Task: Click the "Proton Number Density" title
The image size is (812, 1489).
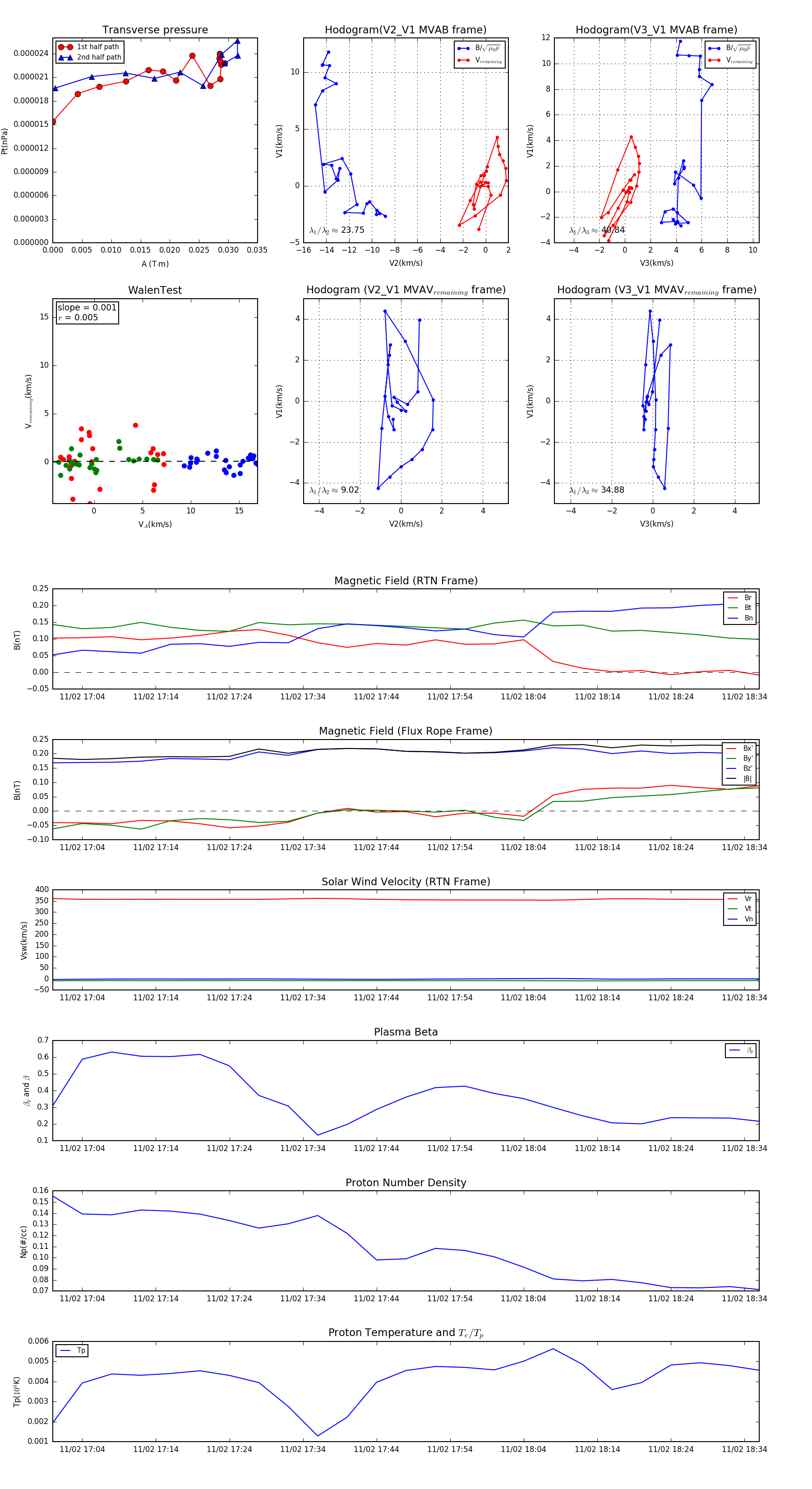Action: [406, 1183]
